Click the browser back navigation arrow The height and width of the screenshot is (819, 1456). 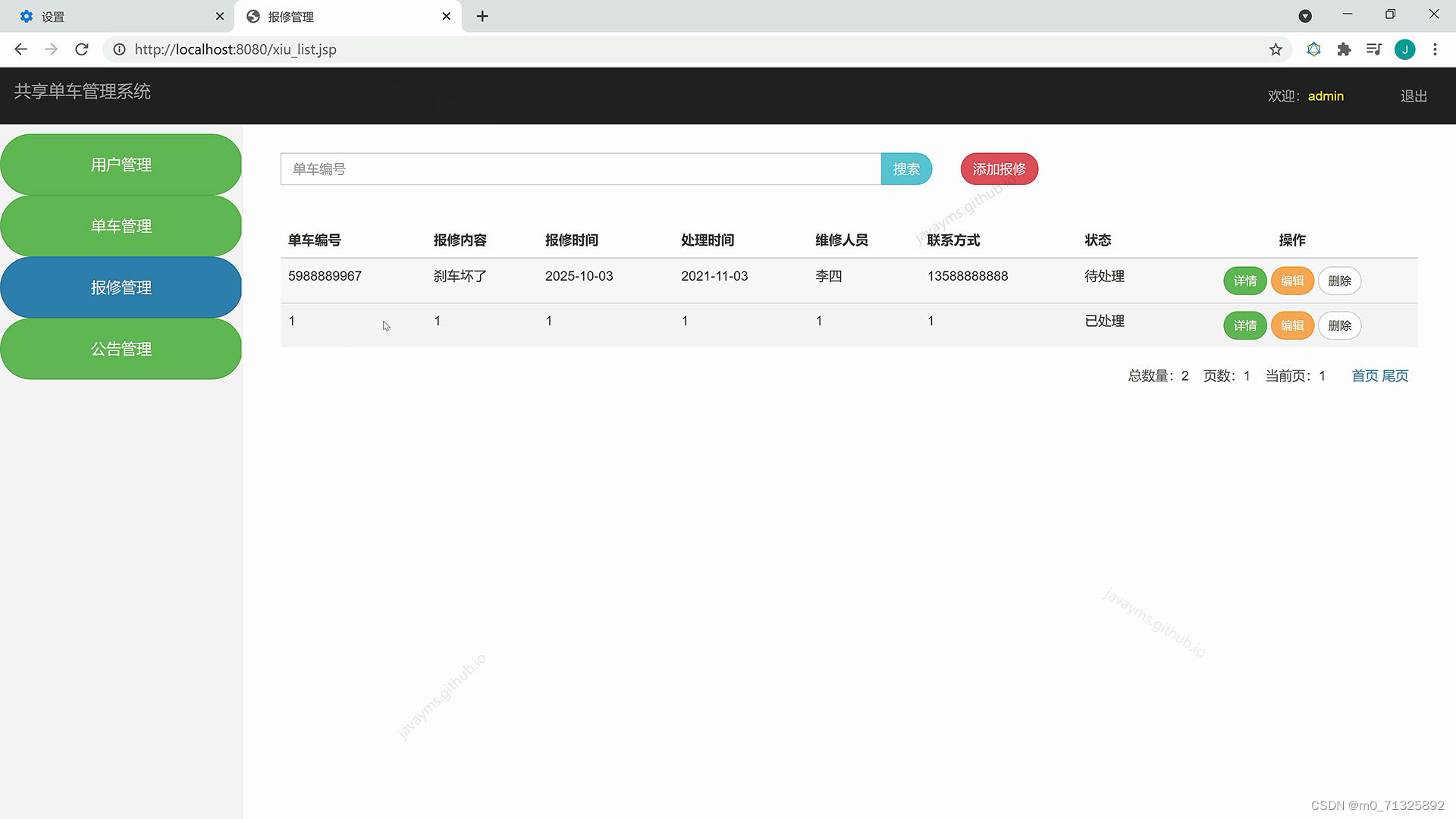coord(20,49)
